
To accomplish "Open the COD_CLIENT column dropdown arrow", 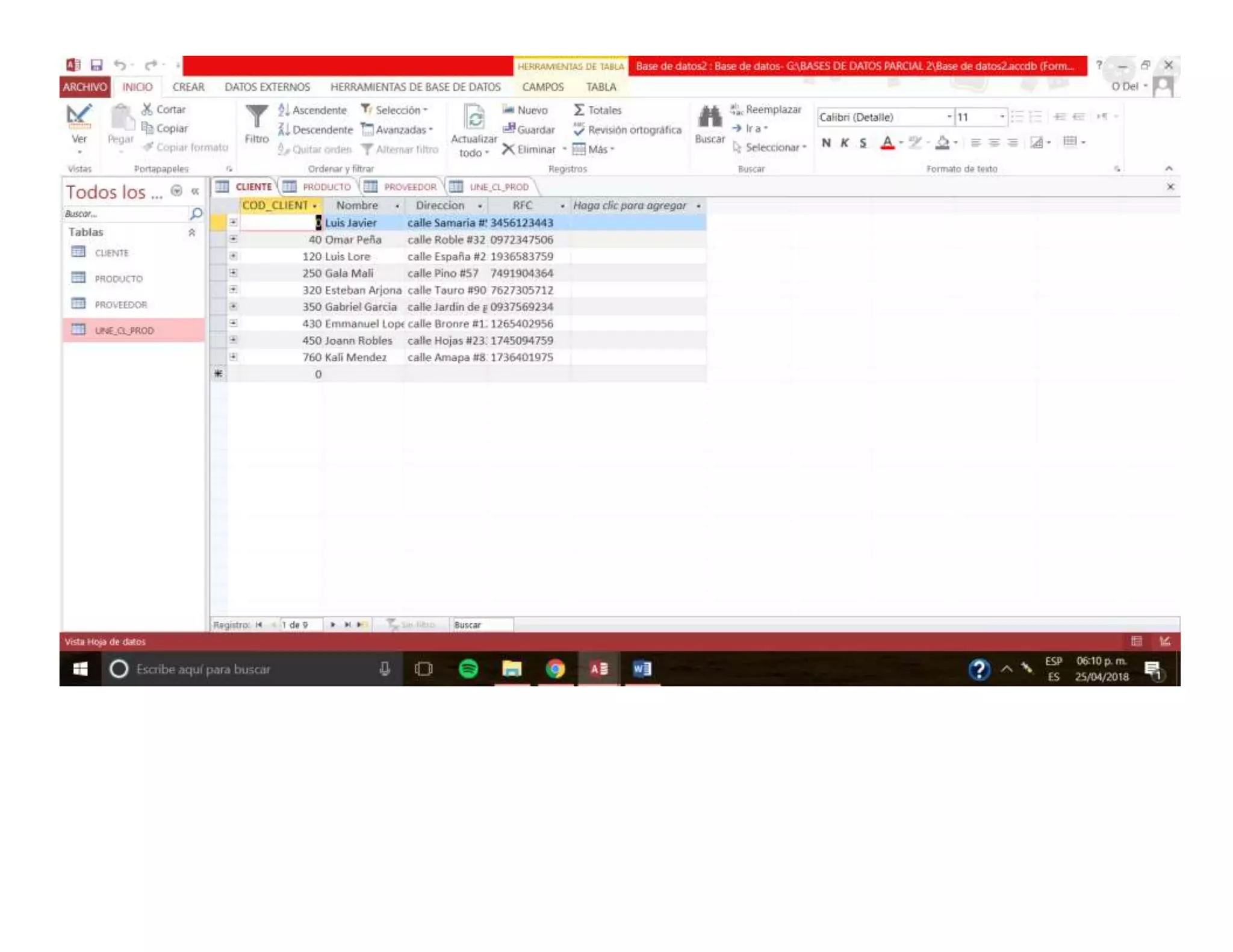I will pos(314,206).
